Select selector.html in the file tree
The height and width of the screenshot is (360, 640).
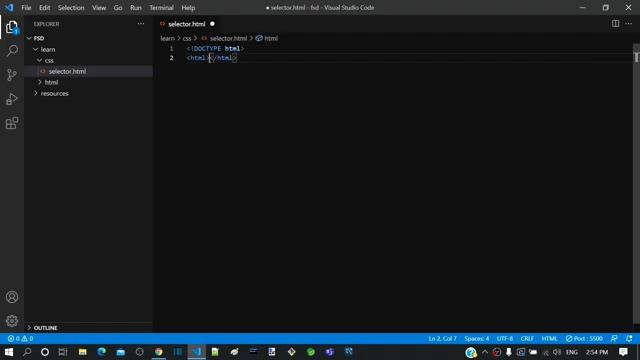click(89, 71)
